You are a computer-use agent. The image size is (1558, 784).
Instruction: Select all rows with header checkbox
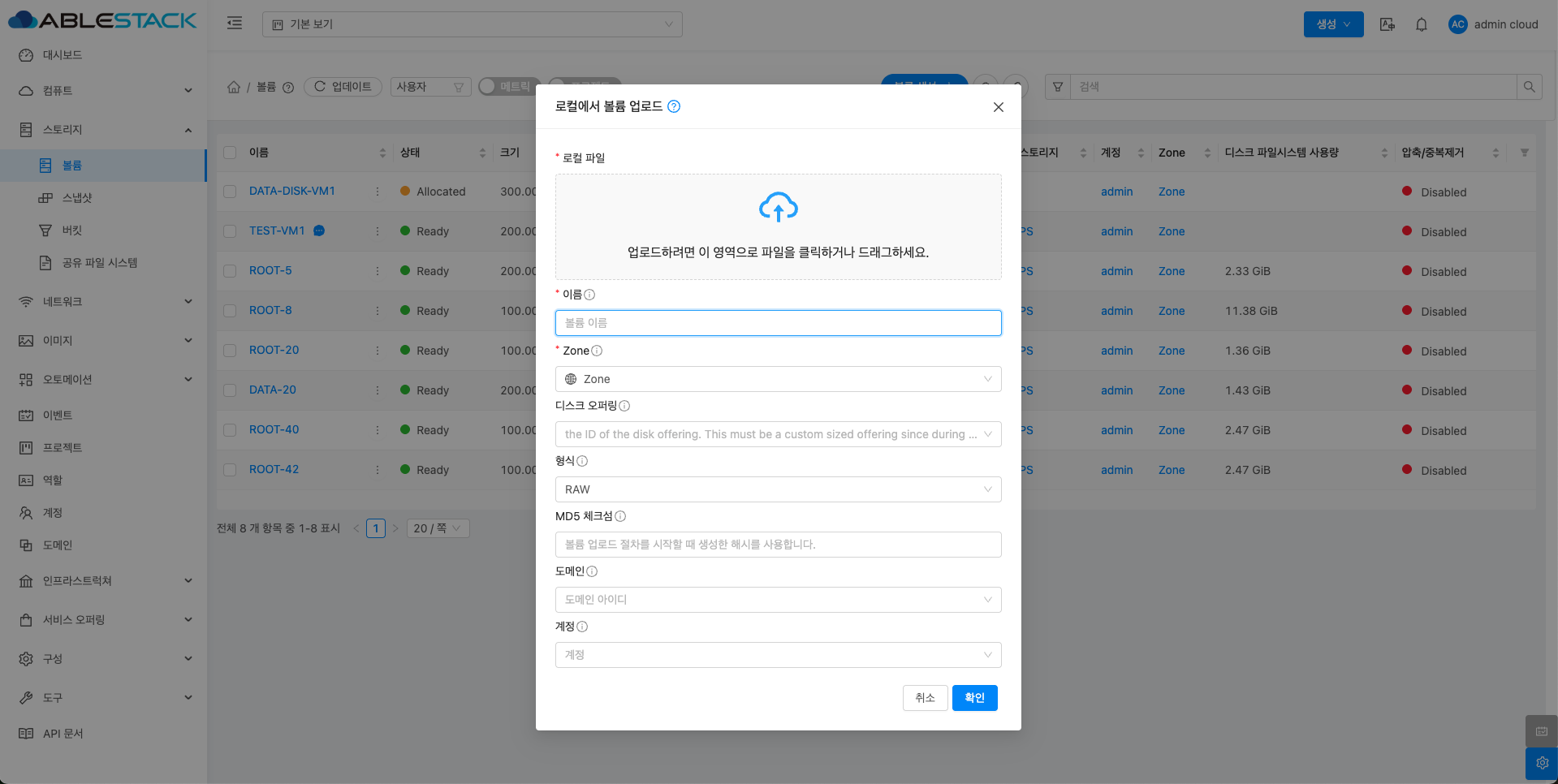230,153
